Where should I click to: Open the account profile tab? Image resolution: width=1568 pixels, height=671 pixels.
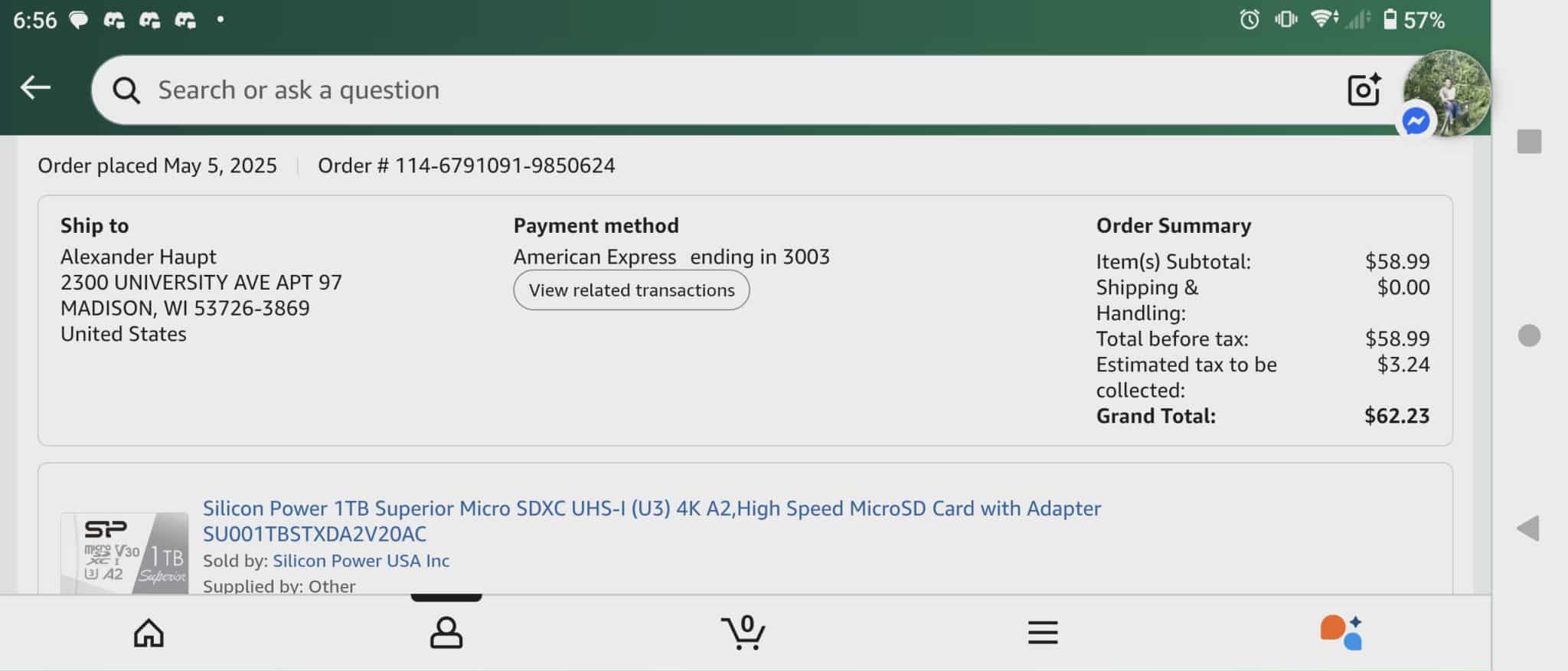pos(446,633)
